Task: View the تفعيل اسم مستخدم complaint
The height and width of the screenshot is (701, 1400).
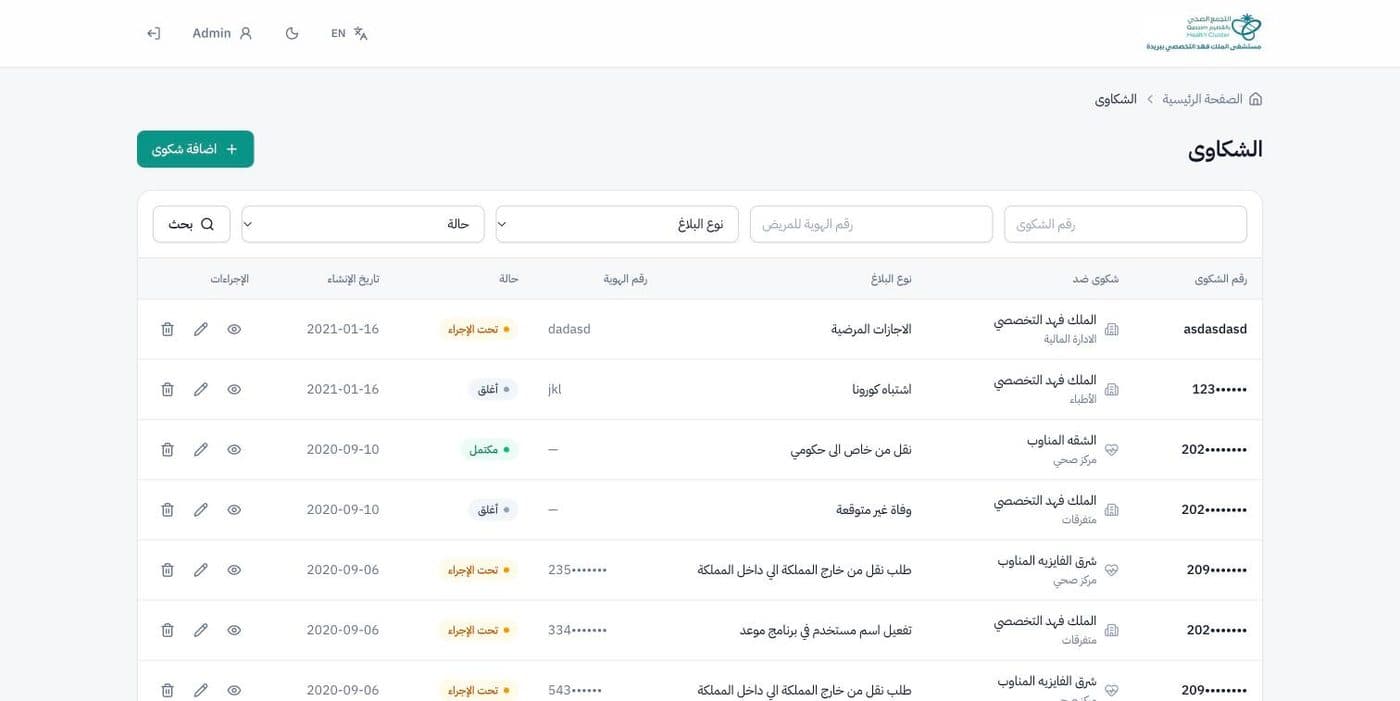Action: (x=234, y=630)
